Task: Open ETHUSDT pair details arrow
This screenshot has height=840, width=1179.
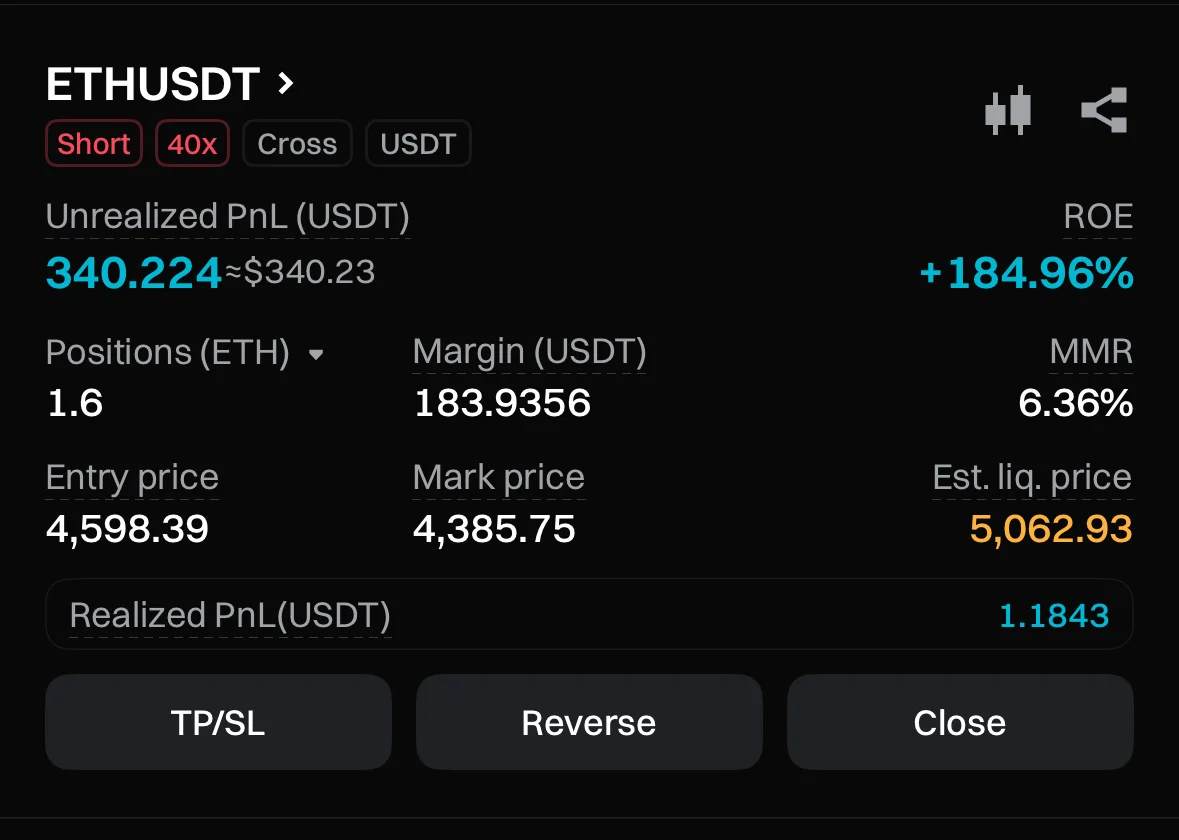Action: [x=286, y=83]
